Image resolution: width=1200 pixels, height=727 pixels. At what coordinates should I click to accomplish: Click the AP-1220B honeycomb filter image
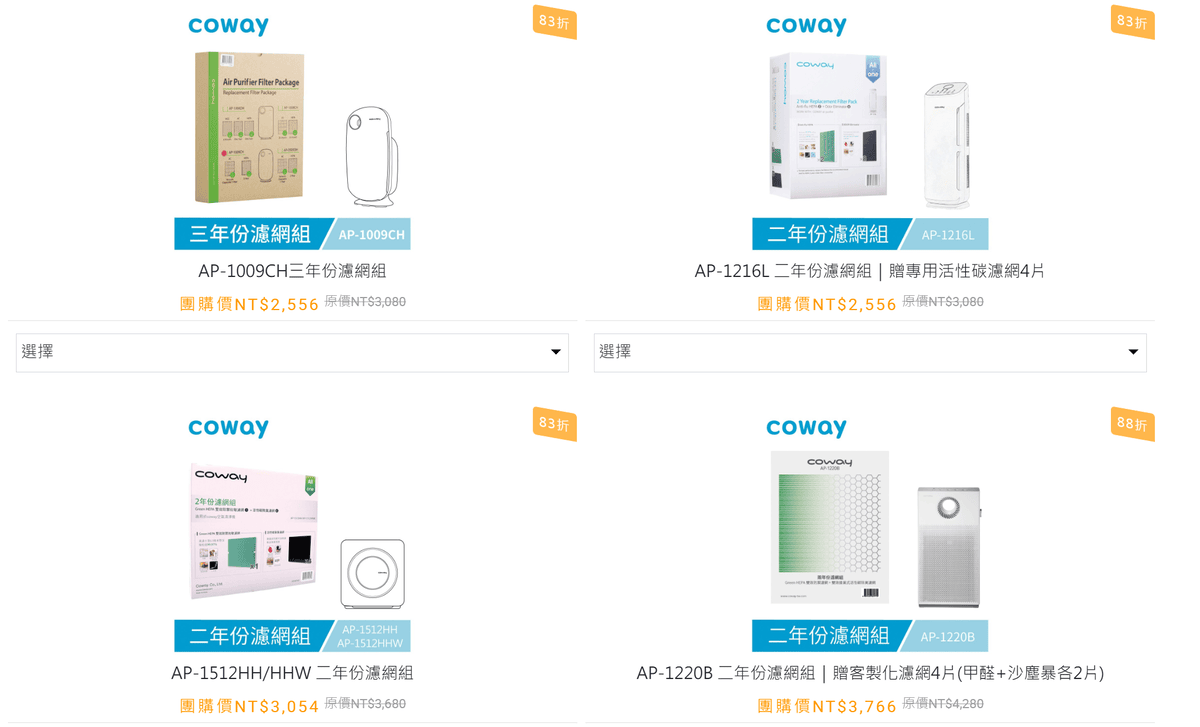tap(829, 526)
